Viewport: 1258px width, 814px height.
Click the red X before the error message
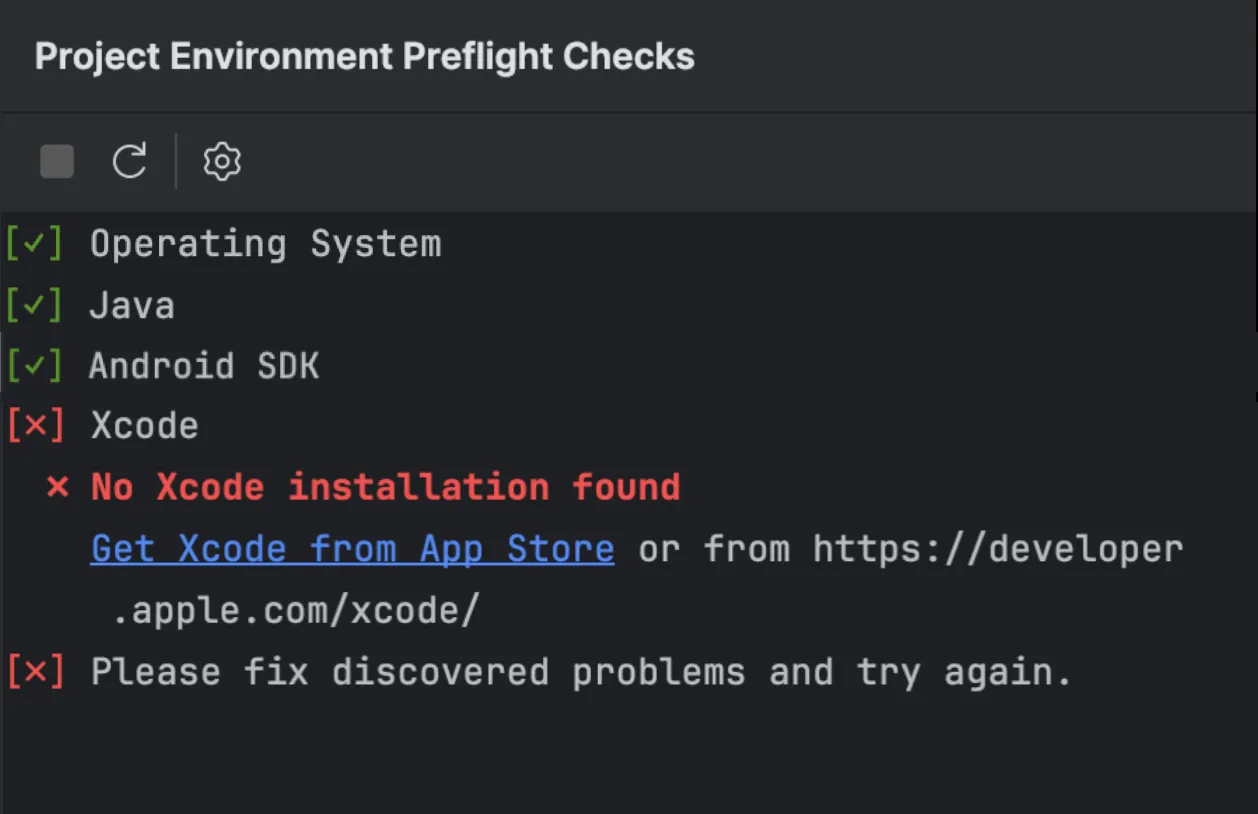(x=58, y=486)
